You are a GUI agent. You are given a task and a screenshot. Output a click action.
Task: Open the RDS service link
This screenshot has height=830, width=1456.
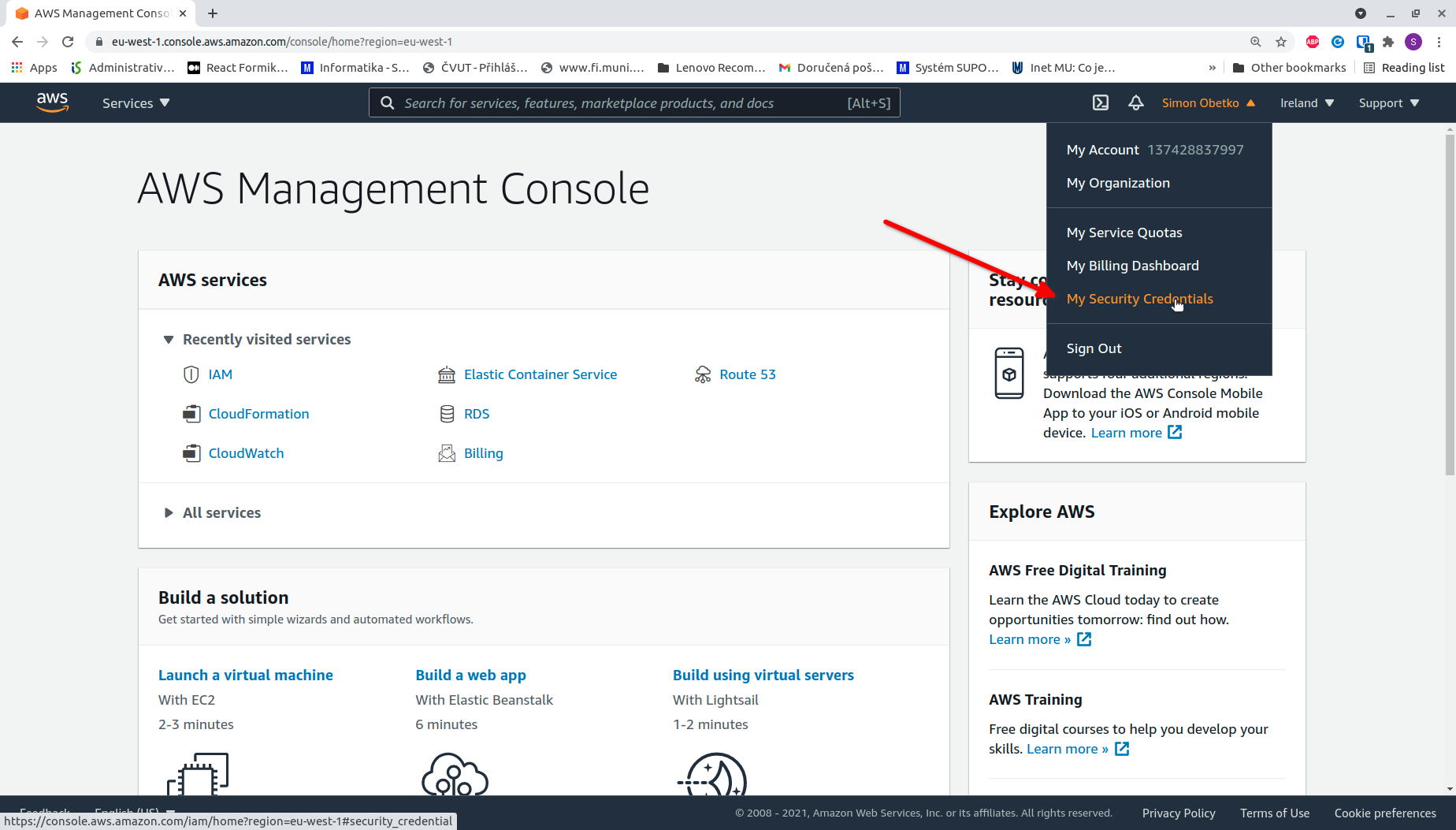(477, 414)
